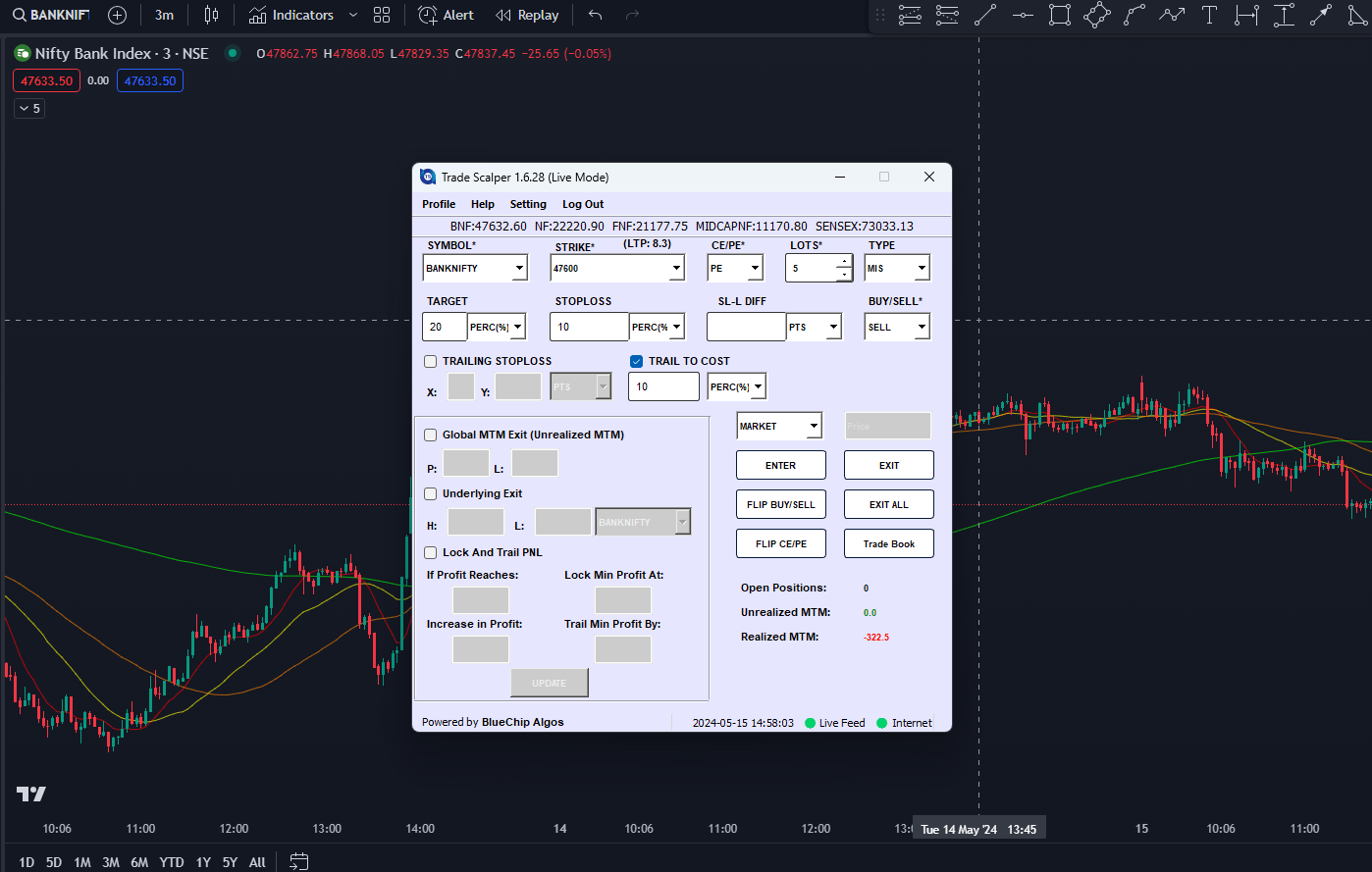Switch chart range to 1D

[x=26, y=862]
